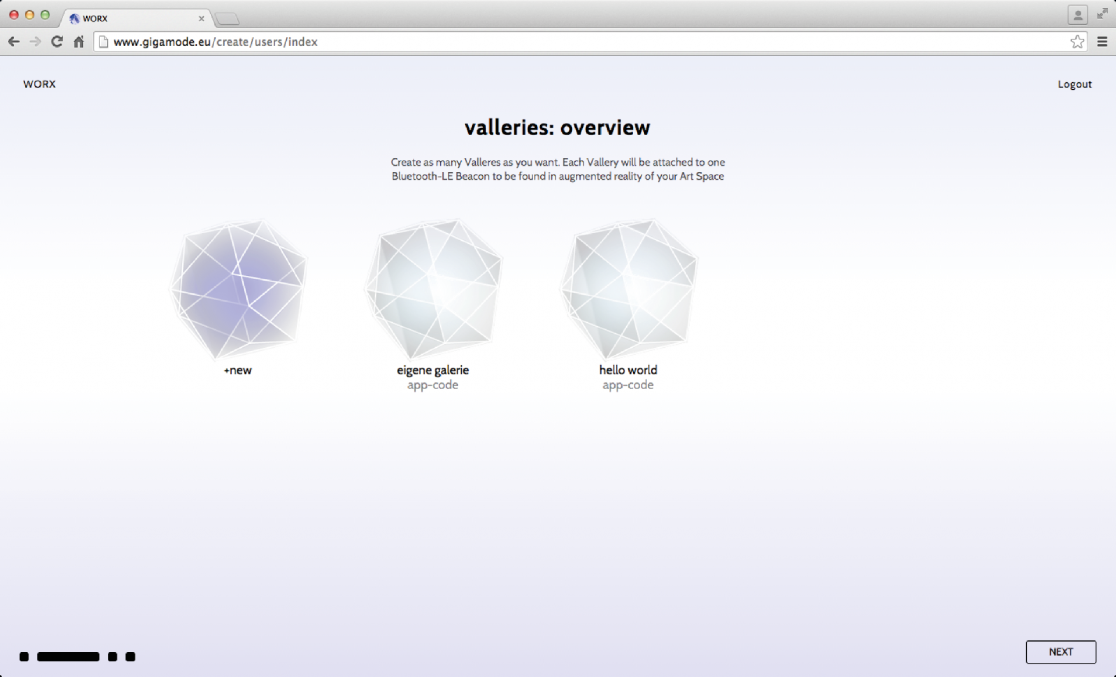Viewport: 1116px width, 677px height.
Task: Select the WORX browser tab
Action: coord(130,18)
